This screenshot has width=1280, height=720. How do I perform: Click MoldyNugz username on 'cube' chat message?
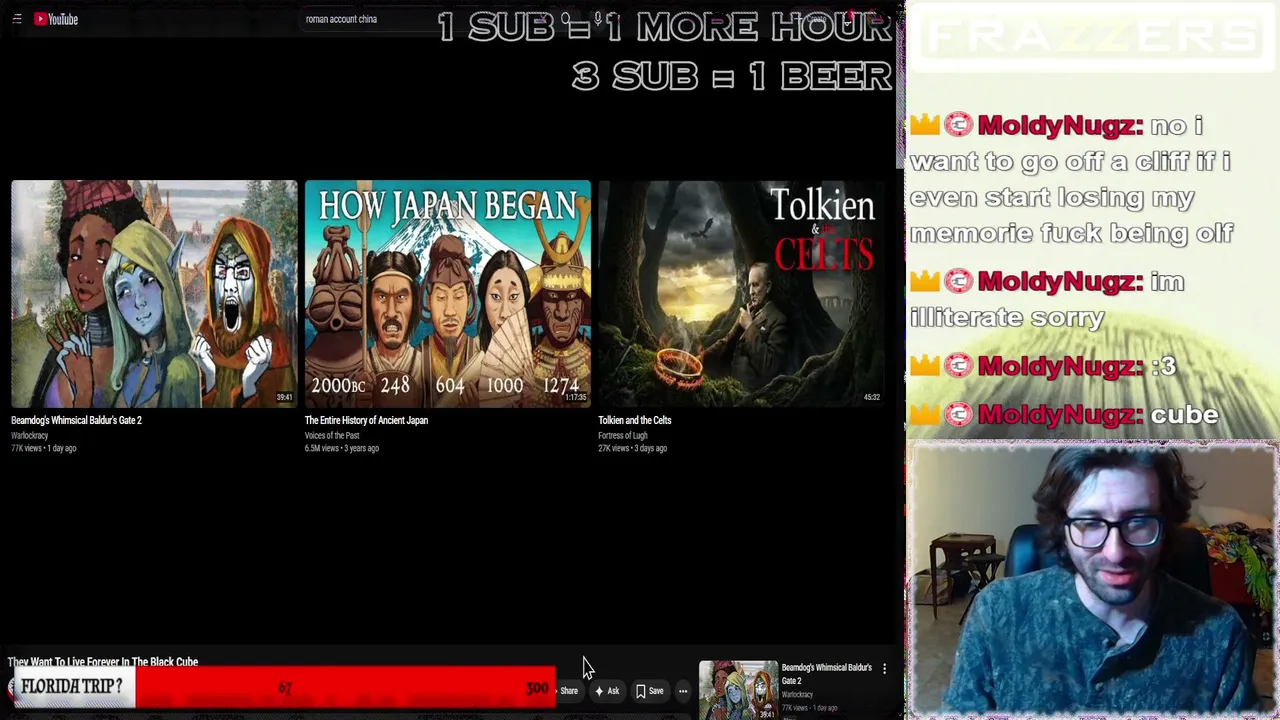tap(1061, 415)
